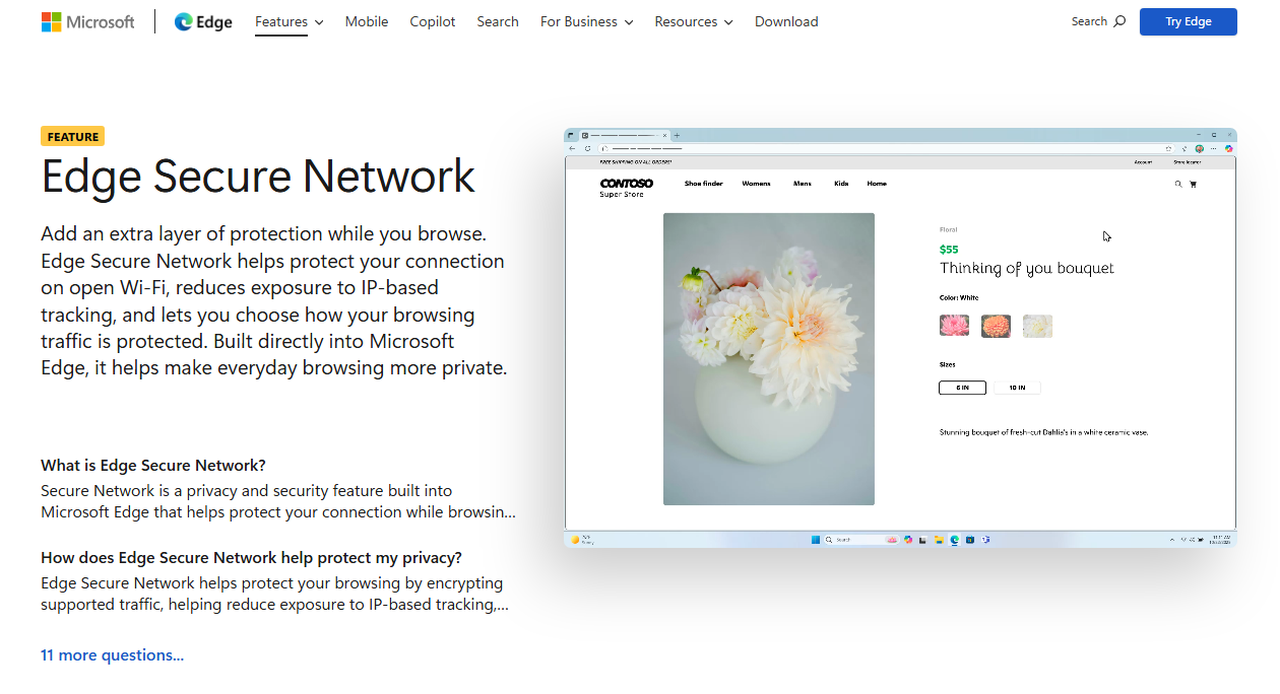Click the clock in the demo taskbar
Viewport: 1280px width, 694px height.
point(1220,540)
